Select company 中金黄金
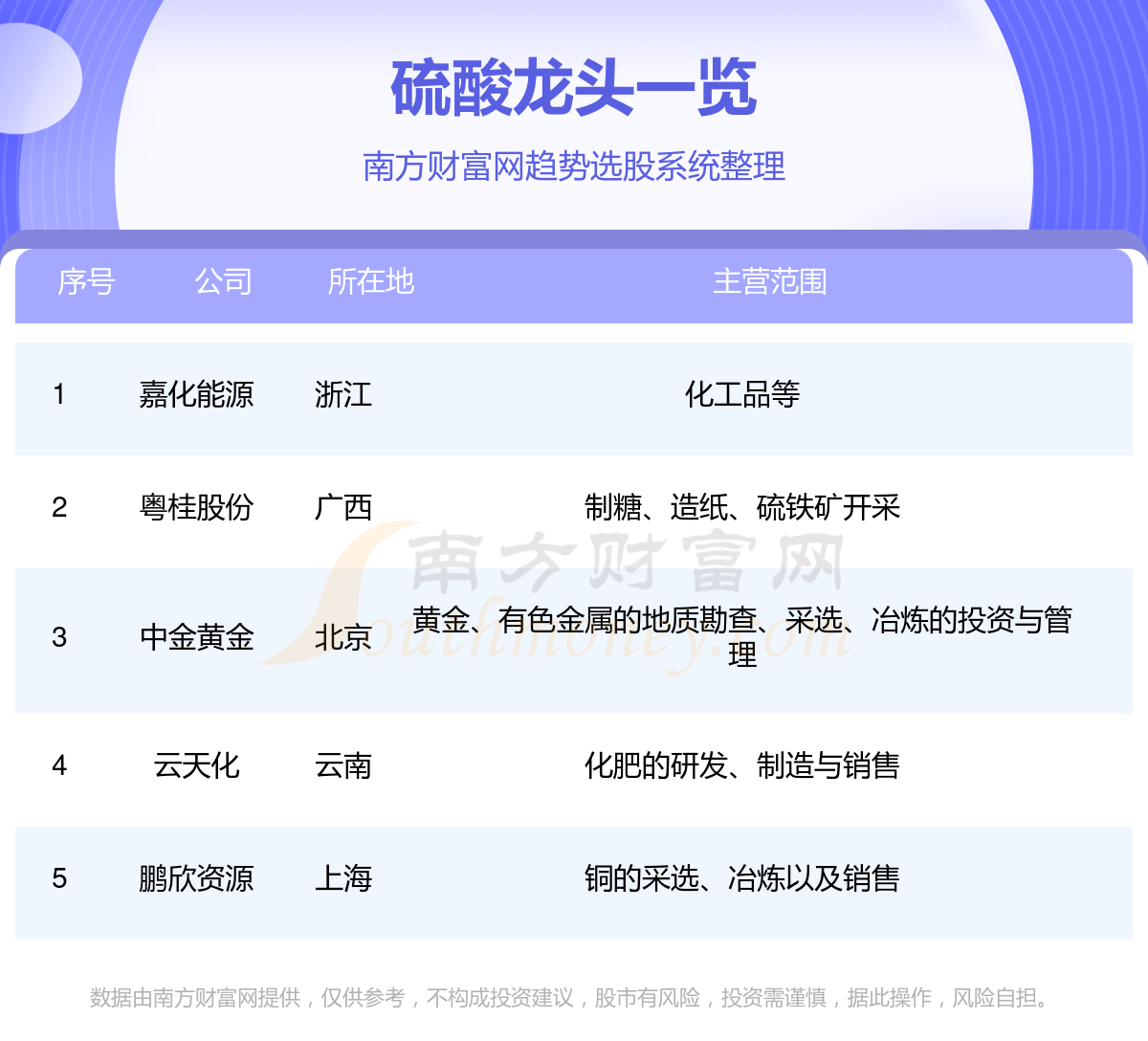The width and height of the screenshot is (1148, 1041). pyautogui.click(x=196, y=637)
